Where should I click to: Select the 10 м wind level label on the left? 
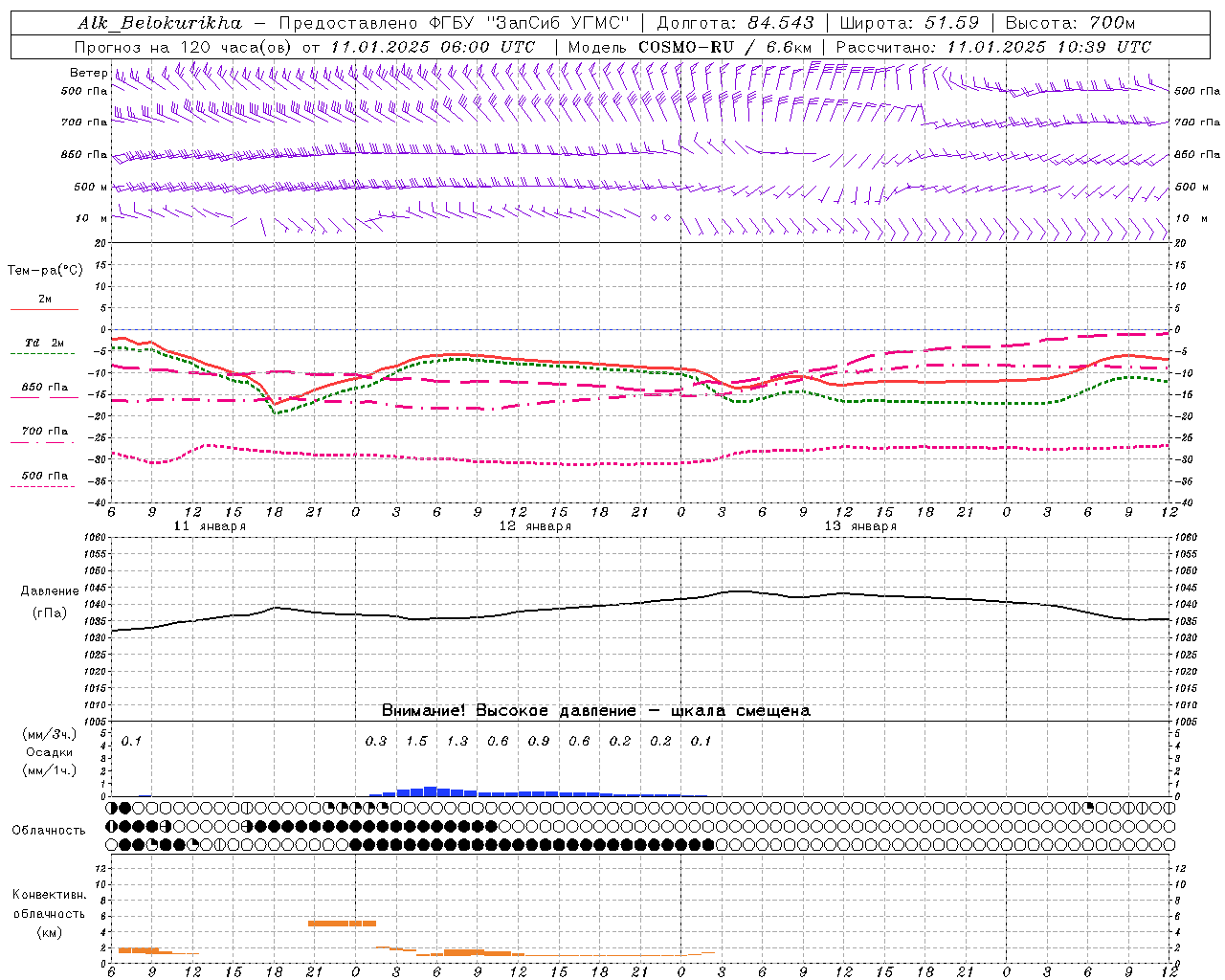[92, 218]
